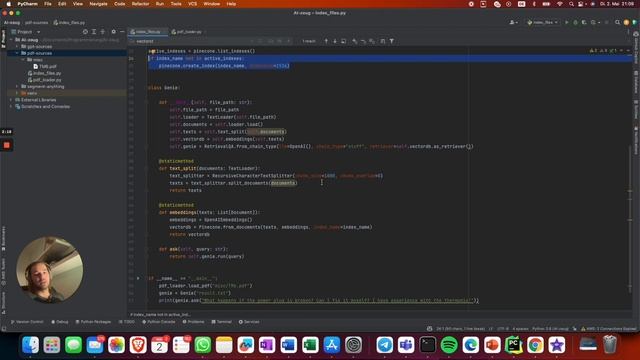
Task: Click the vertical editor scrollbar
Action: click(x=630, y=220)
